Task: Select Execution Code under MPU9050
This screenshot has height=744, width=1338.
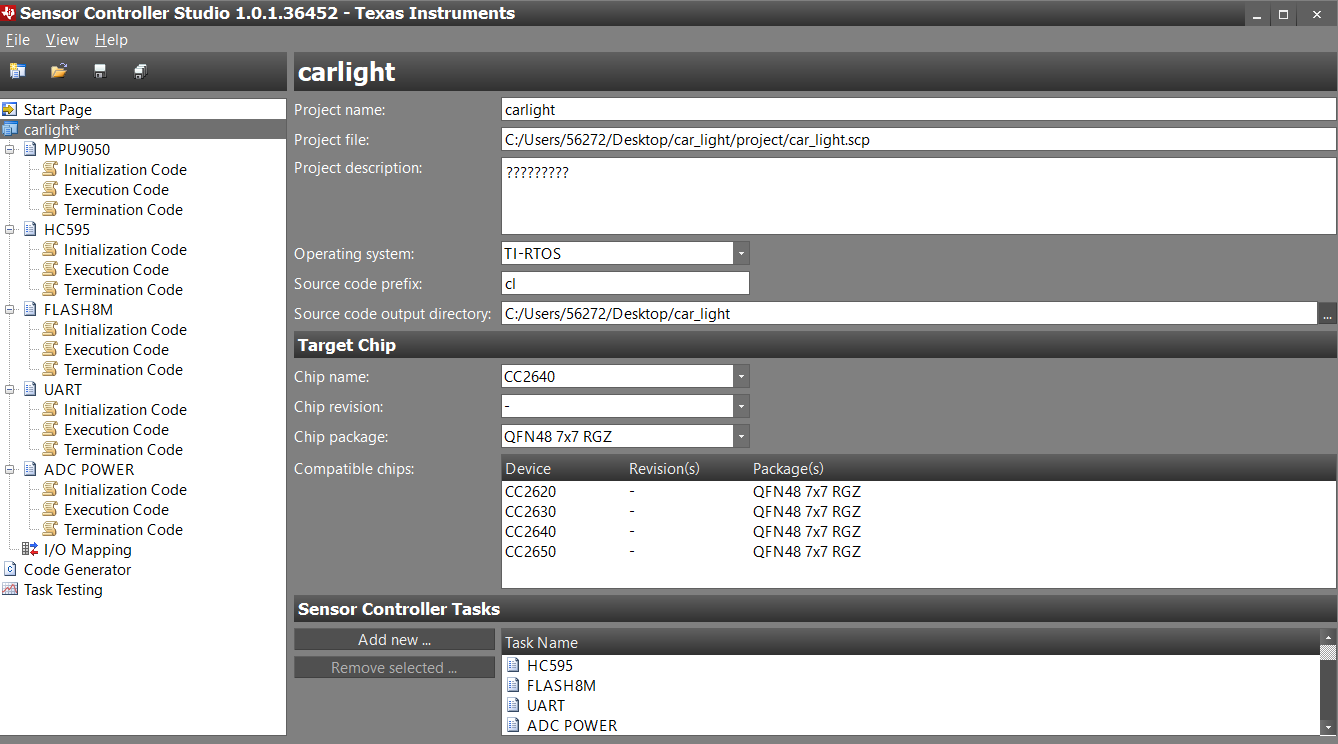Action: pyautogui.click(x=116, y=189)
